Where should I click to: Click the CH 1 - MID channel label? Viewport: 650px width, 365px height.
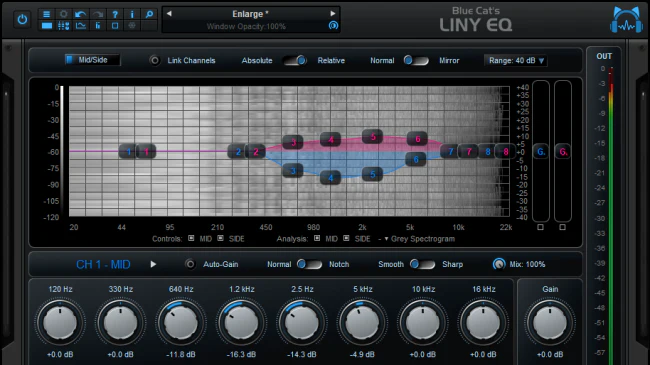tap(103, 265)
